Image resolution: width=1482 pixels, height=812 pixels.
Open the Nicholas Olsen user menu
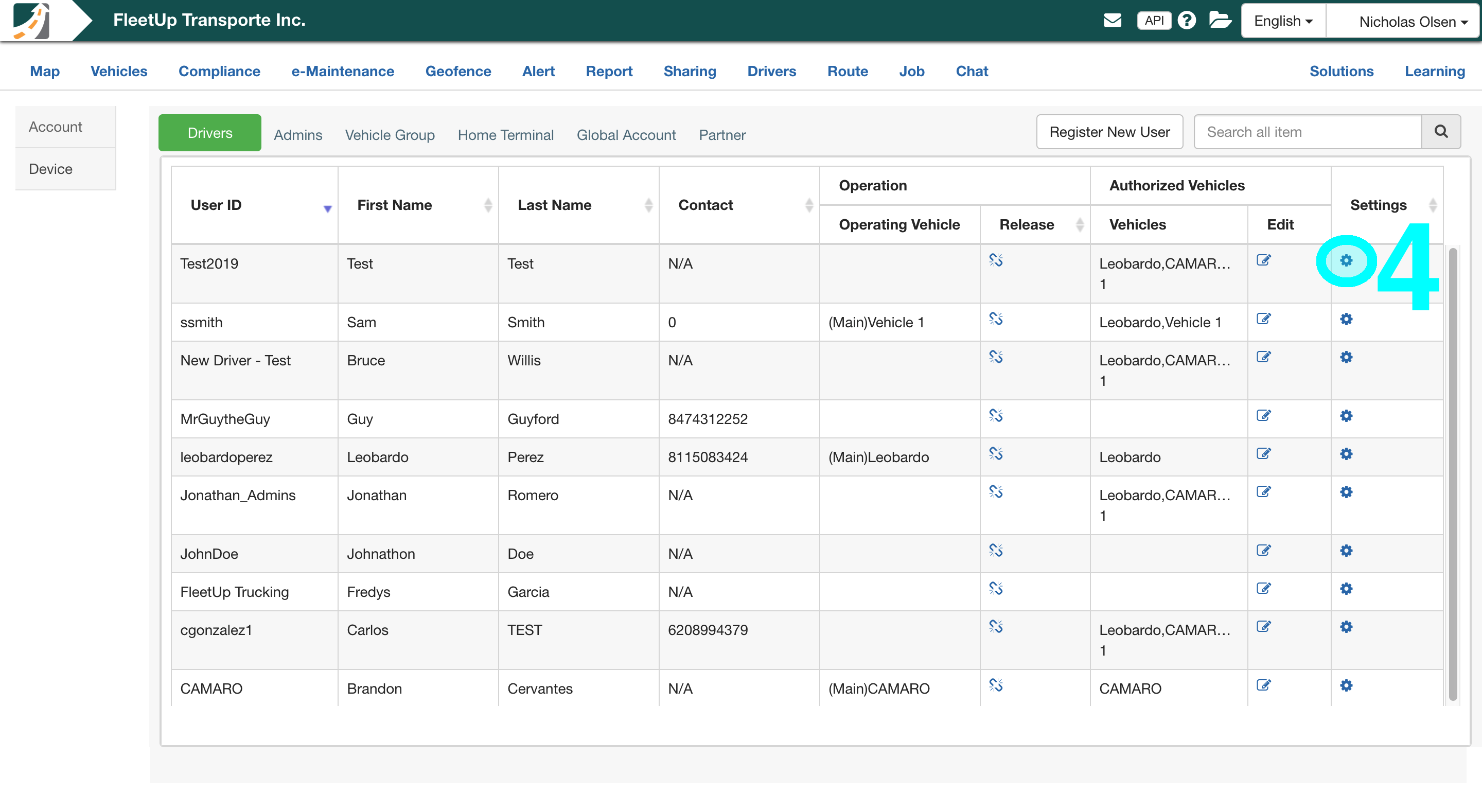[1404, 21]
